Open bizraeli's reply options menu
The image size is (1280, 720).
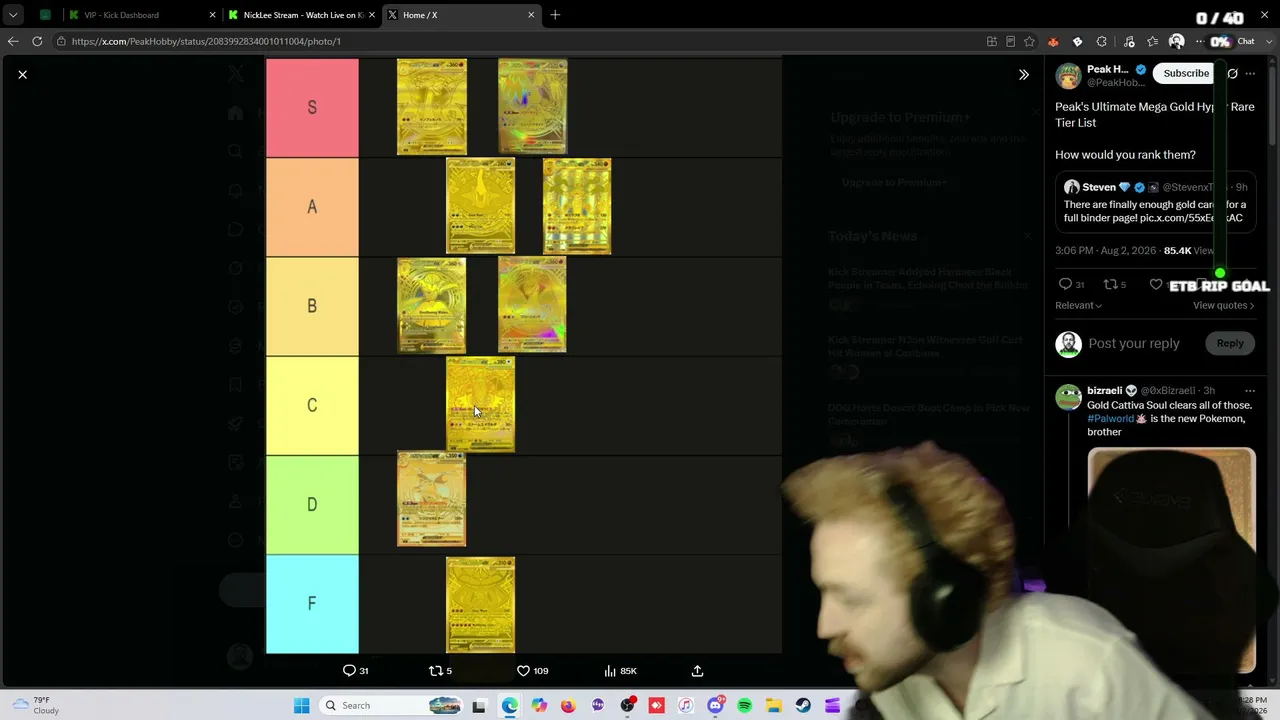1250,391
